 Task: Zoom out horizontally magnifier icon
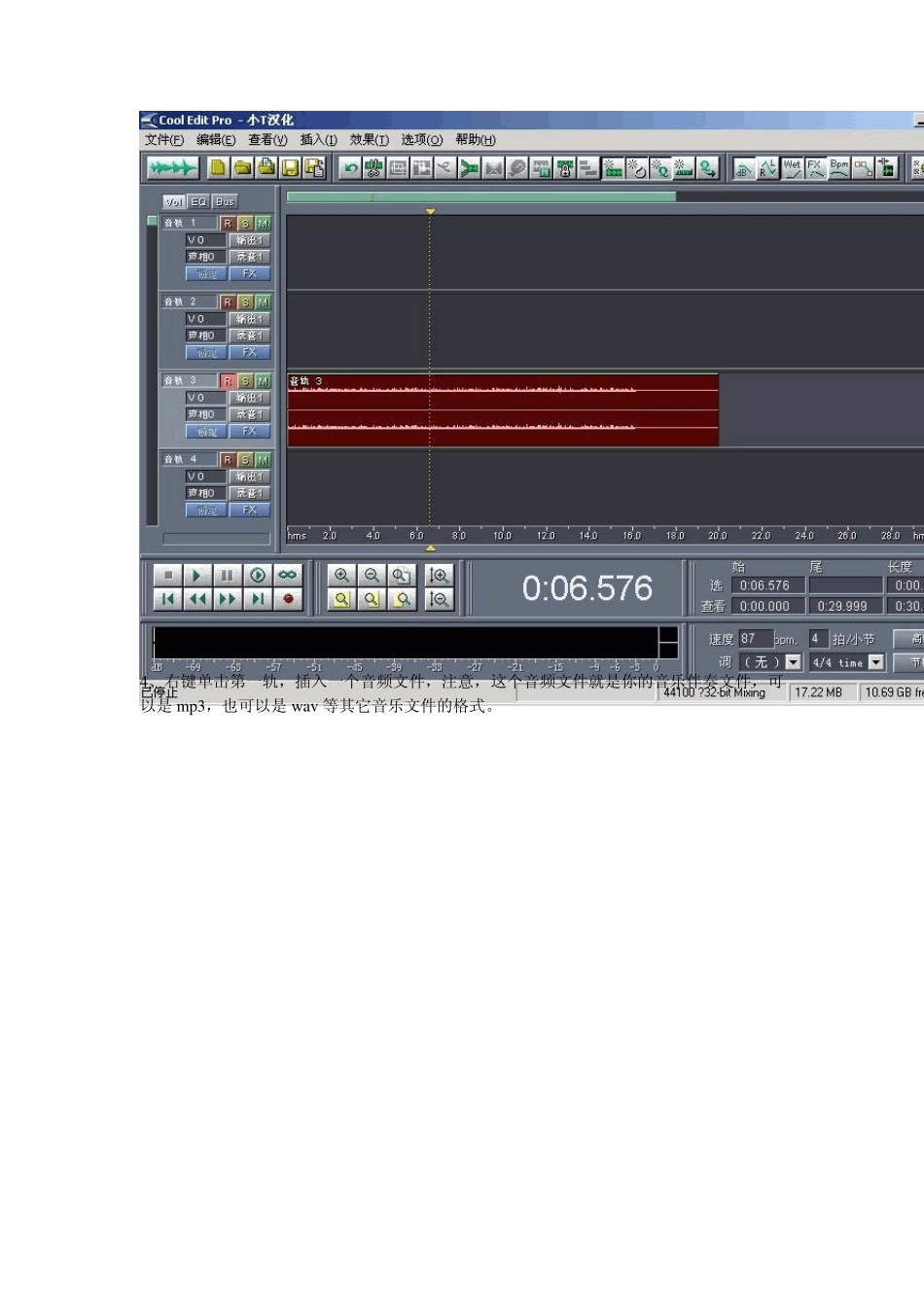tap(372, 576)
